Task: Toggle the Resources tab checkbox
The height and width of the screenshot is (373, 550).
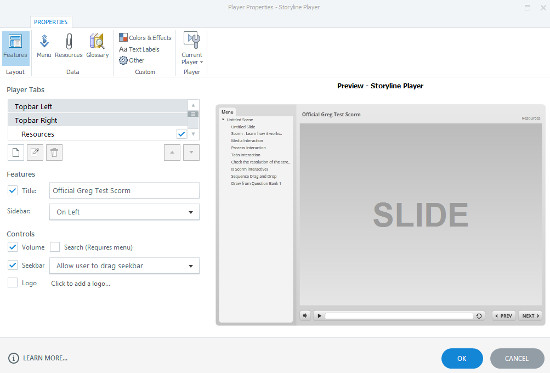Action: (181, 134)
